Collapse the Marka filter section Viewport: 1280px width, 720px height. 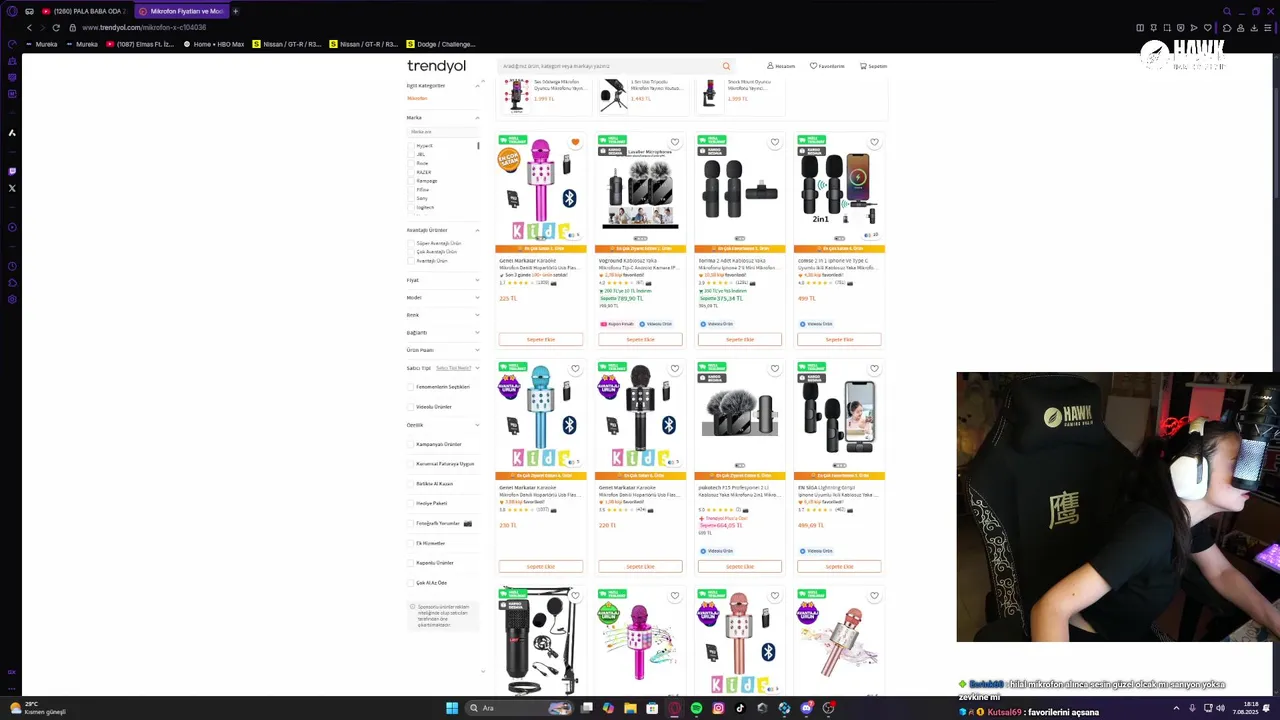tap(477, 118)
